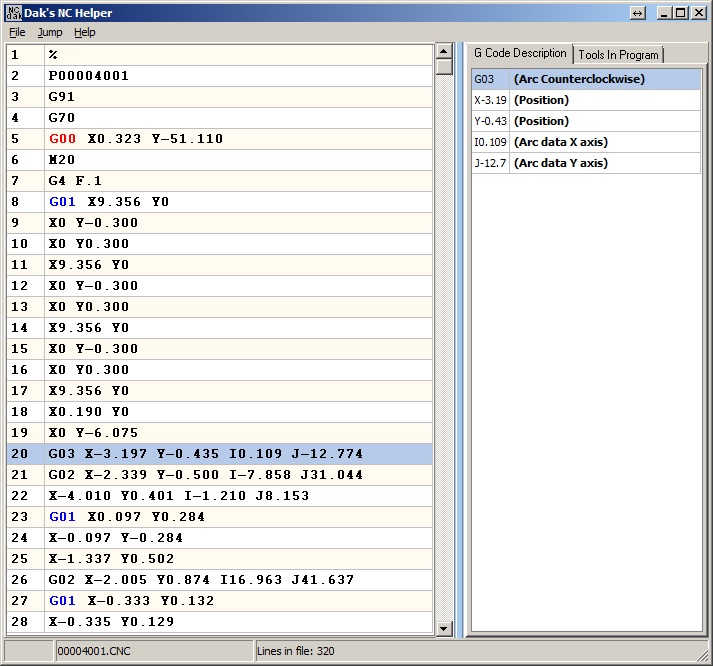Image resolution: width=713 pixels, height=666 pixels.
Task: Click the scroll down arrow of code list
Action: (445, 628)
